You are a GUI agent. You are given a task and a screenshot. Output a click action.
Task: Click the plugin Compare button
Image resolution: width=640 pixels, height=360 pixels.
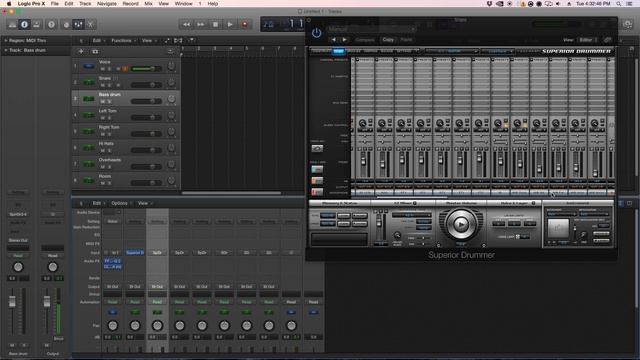(x=364, y=40)
